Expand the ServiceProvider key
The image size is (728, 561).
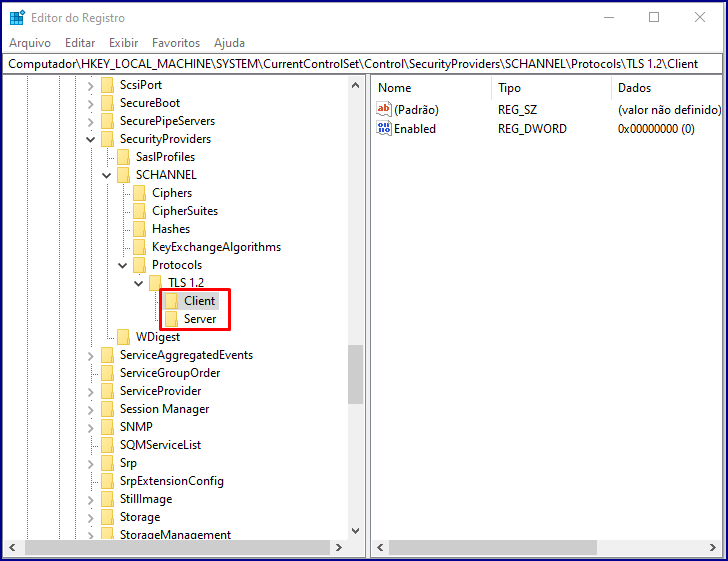pos(91,391)
